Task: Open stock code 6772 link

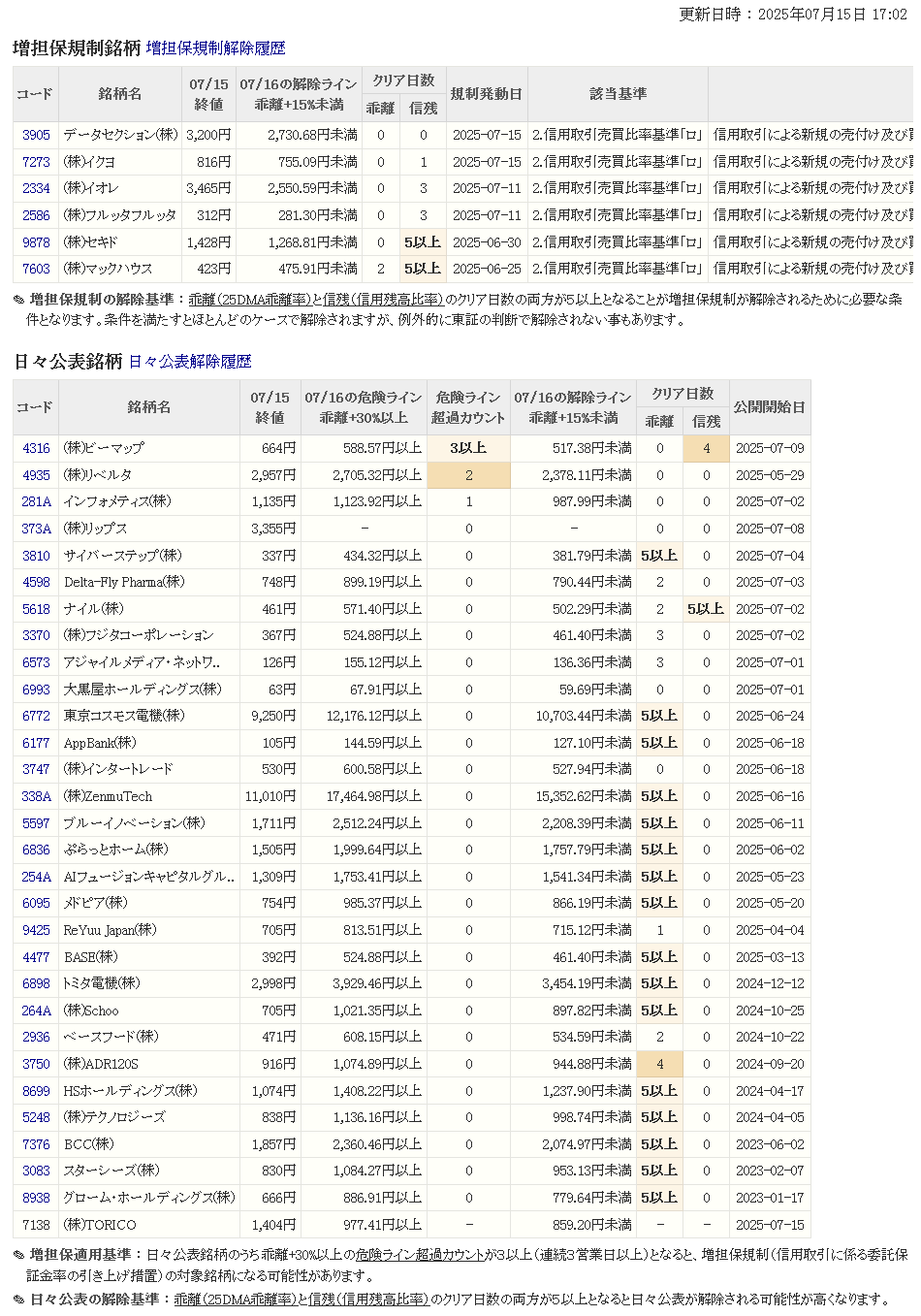Action: 36,716
